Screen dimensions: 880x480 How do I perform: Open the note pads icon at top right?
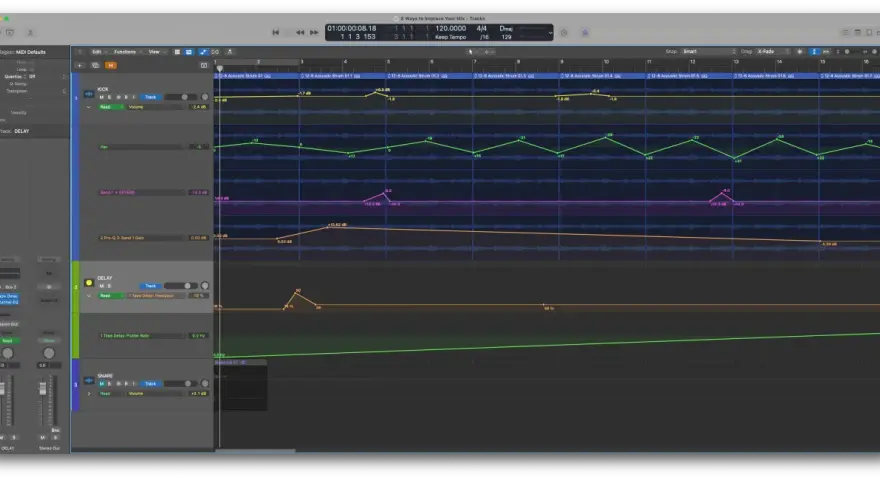pos(858,33)
